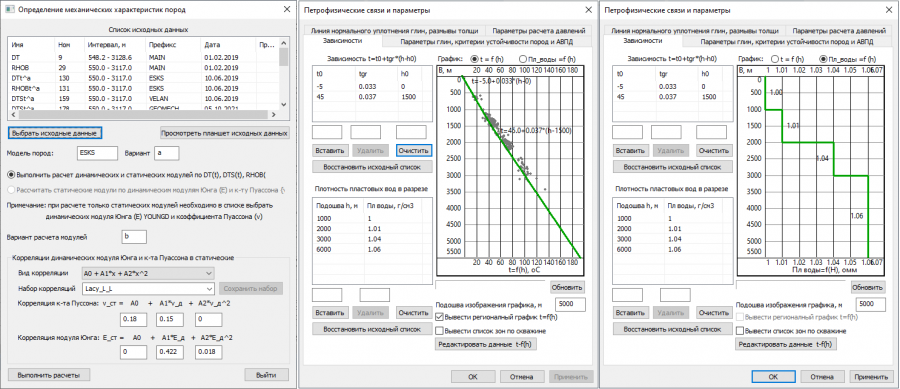Screen dimensions: 900x389
Task: Select Пл_воды = f(h) radio in middle dialog
Action: tap(547, 59)
